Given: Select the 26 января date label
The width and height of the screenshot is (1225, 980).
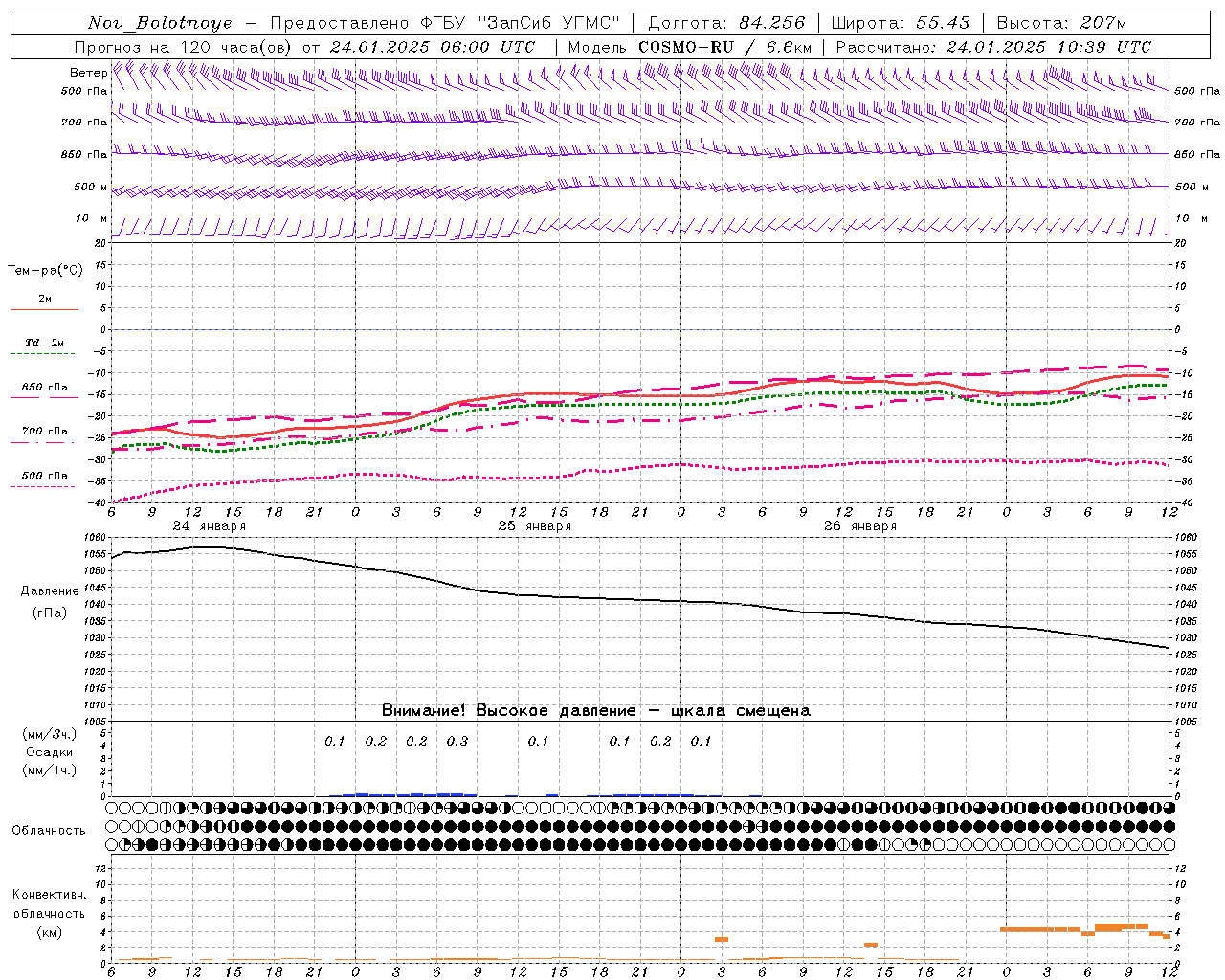Looking at the screenshot, I should pyautogui.click(x=859, y=526).
